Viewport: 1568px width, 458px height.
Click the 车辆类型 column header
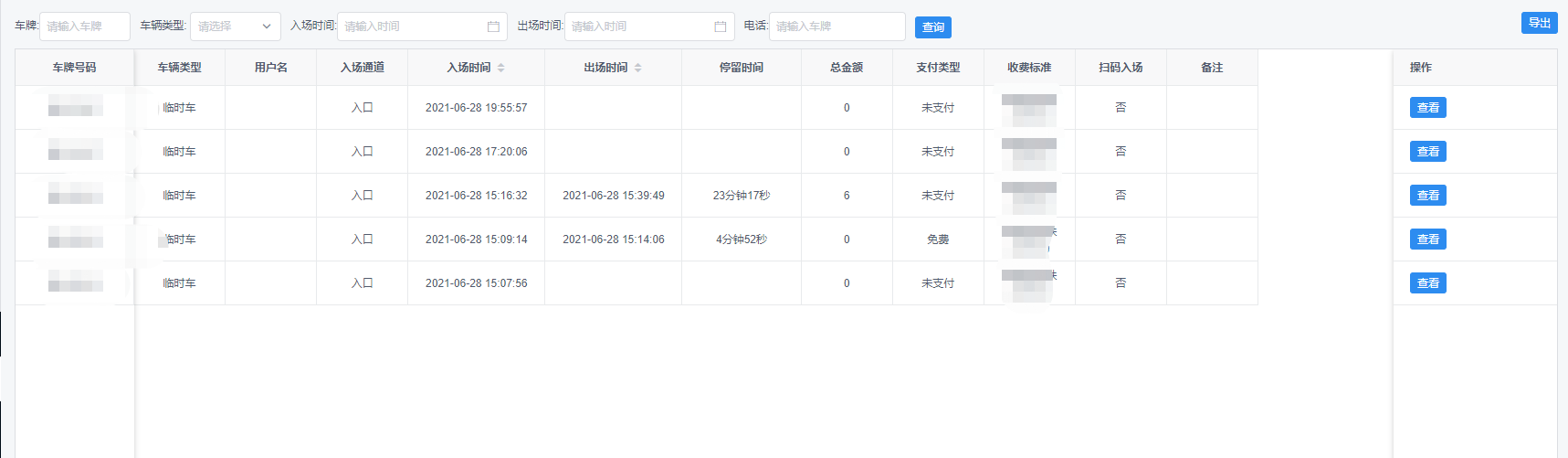(x=180, y=68)
